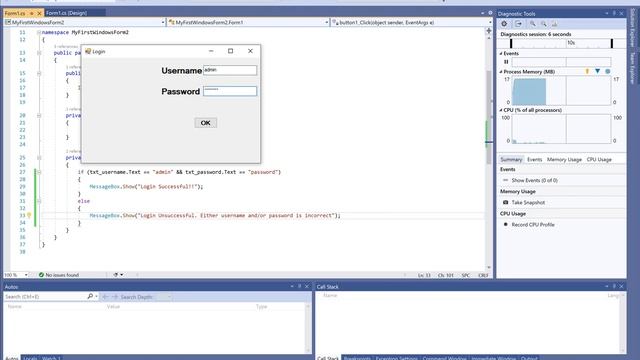Click the Diagnostic Tools select tools/output icon

pyautogui.click(x=518, y=24)
